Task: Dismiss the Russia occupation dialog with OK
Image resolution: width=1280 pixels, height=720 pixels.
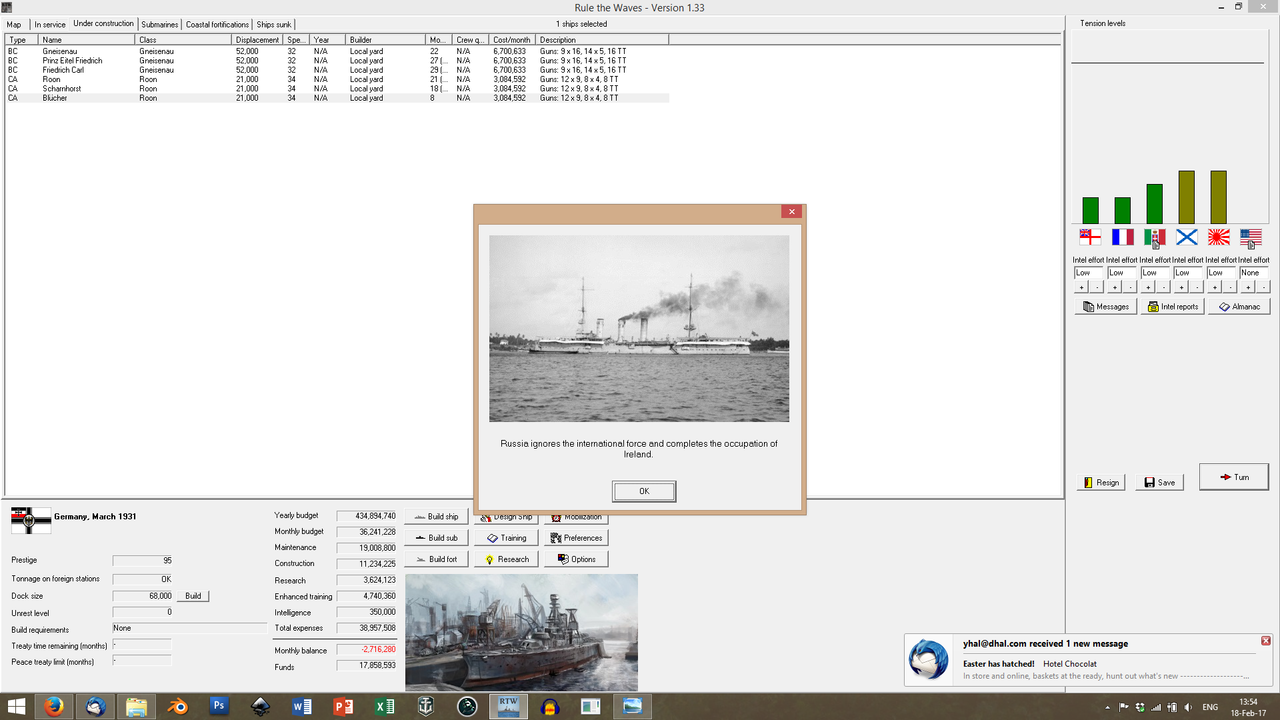Action: point(643,491)
